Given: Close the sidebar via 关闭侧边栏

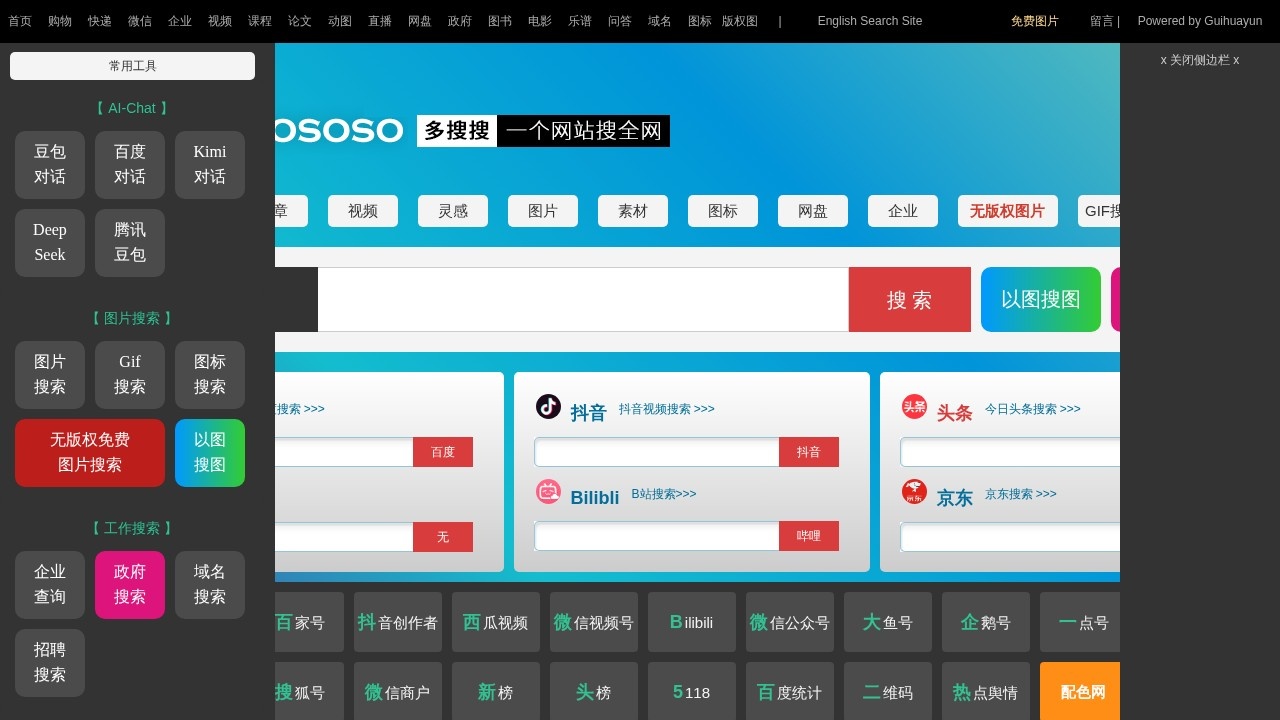Looking at the screenshot, I should [x=1200, y=60].
